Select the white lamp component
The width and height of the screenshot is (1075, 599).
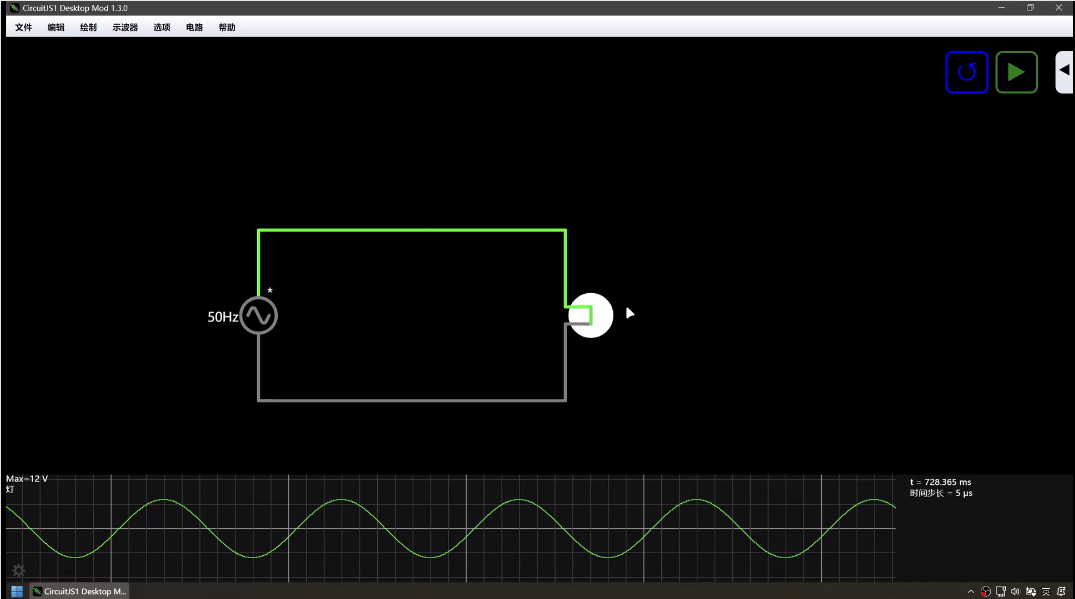pyautogui.click(x=591, y=315)
